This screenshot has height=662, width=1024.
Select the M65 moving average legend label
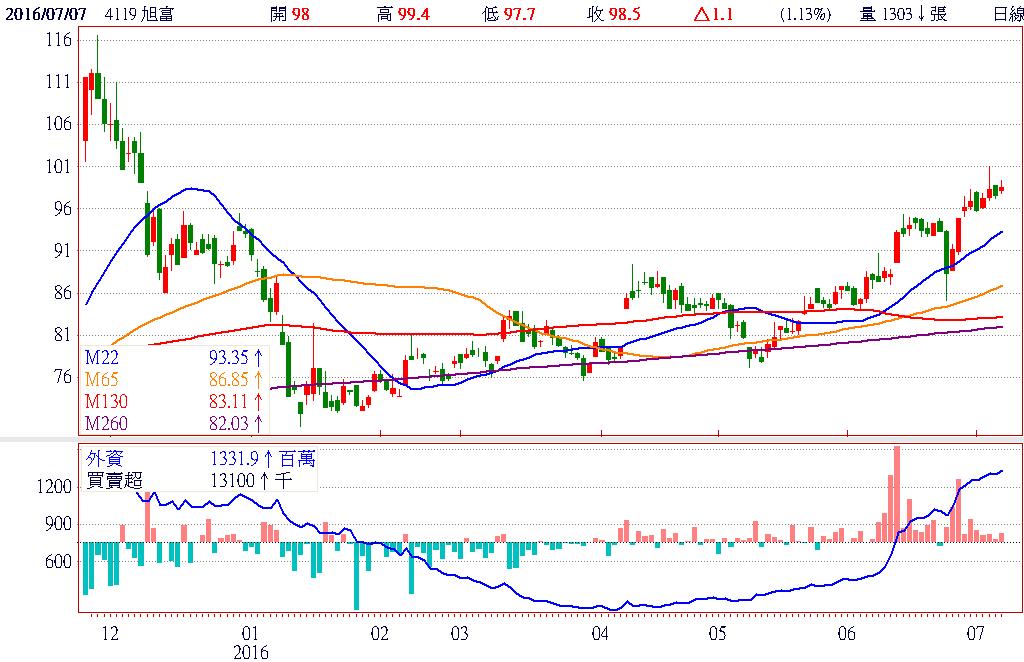pyautogui.click(x=102, y=380)
